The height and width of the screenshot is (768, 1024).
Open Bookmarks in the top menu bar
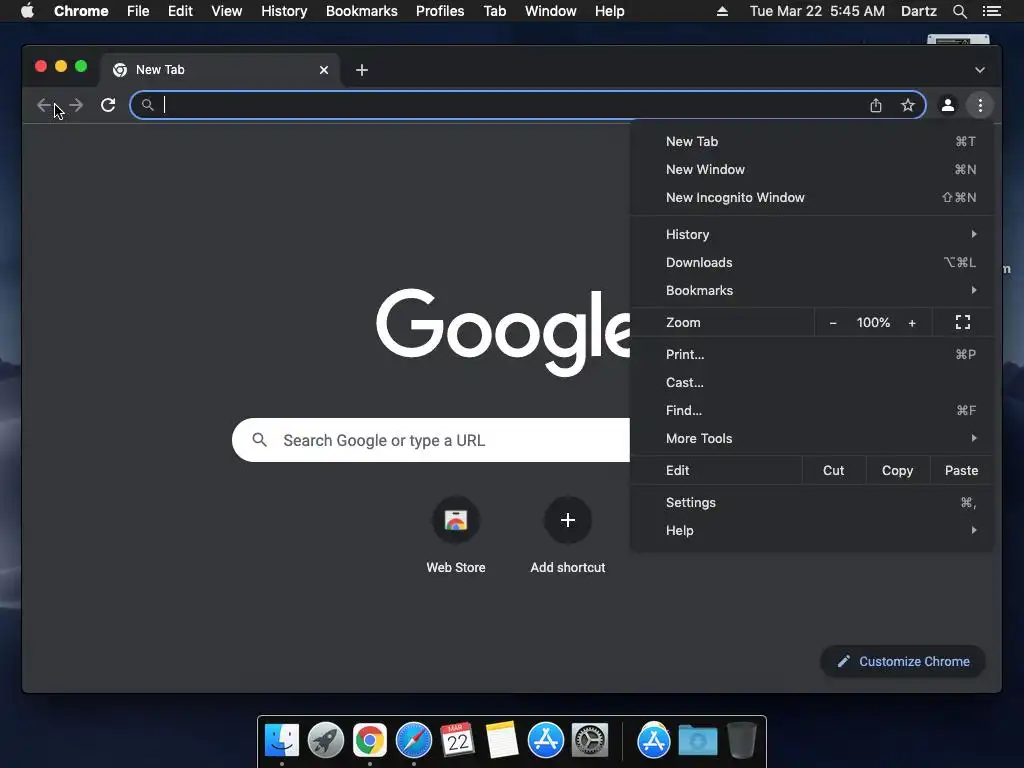[362, 11]
